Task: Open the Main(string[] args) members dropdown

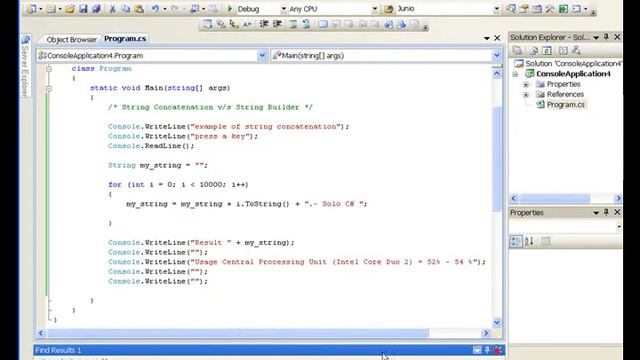Action: click(497, 56)
